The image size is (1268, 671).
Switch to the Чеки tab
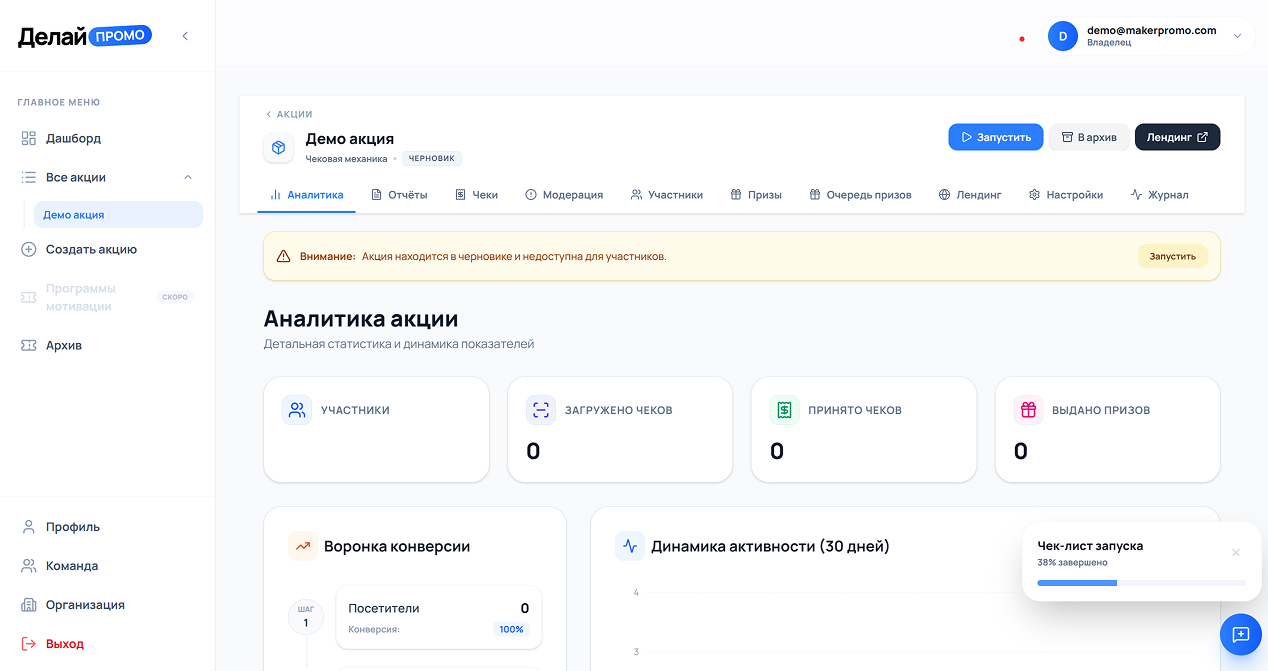(476, 195)
